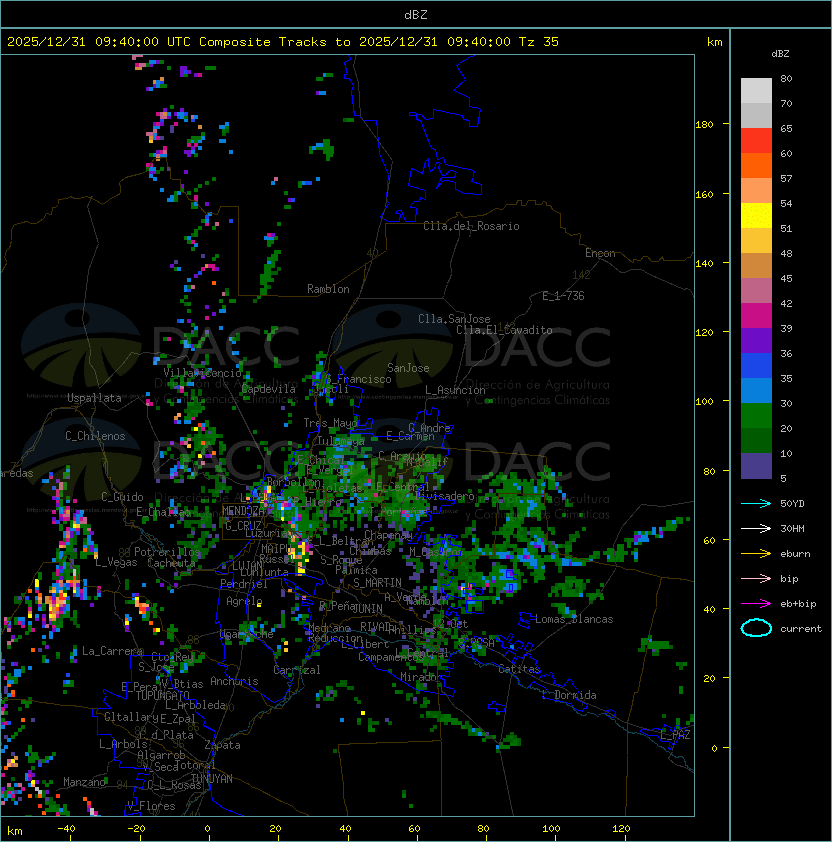Click the Capdevila map label
The height and width of the screenshot is (842, 832).
pos(269,389)
